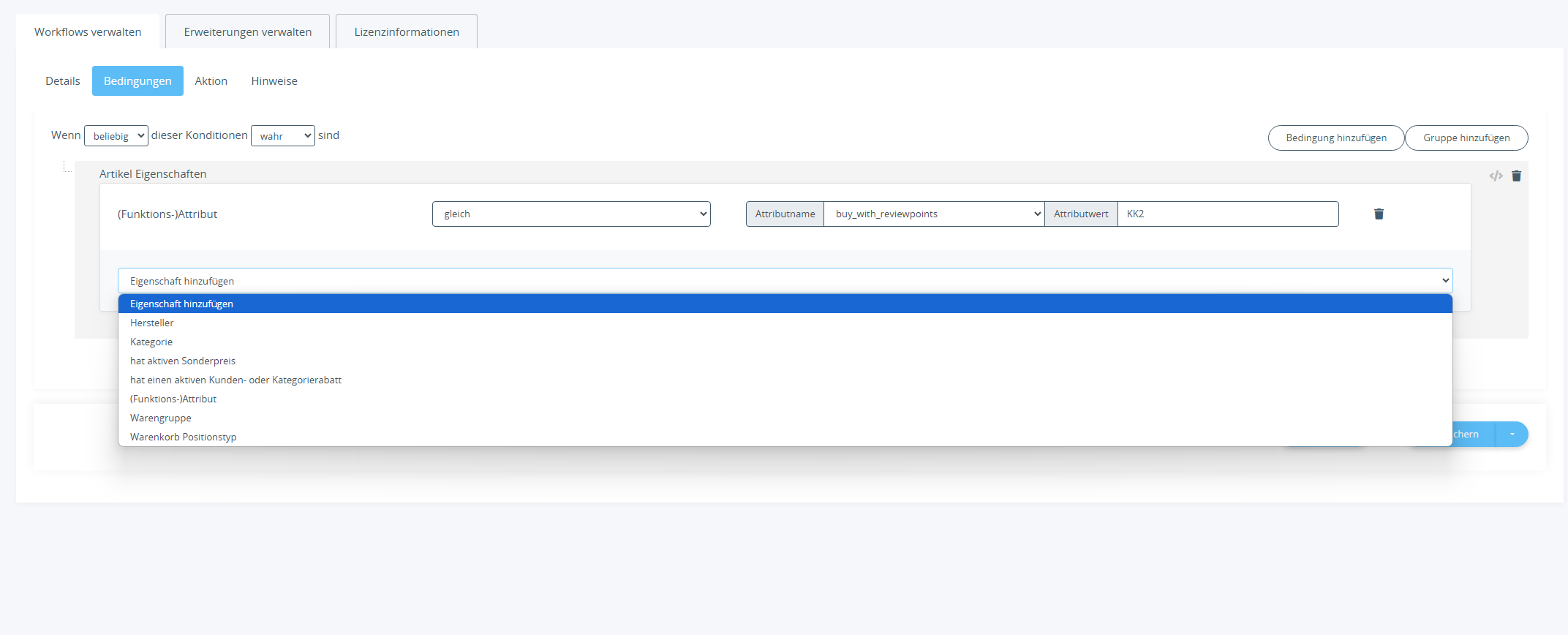Select 'Warengruppe' from the property list

[x=785, y=418]
